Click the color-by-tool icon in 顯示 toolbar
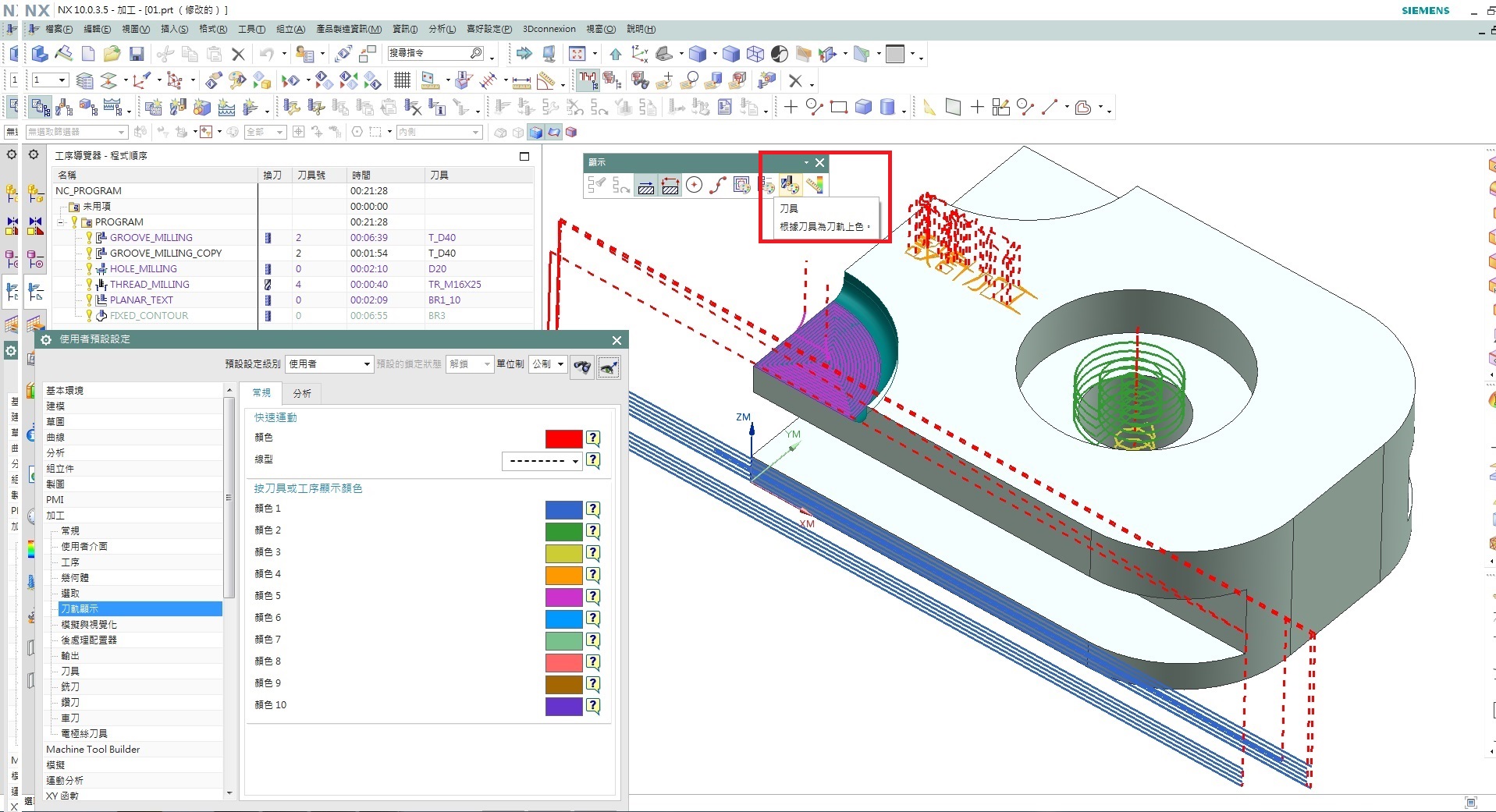Screen dimensions: 1496x812 tap(790, 185)
